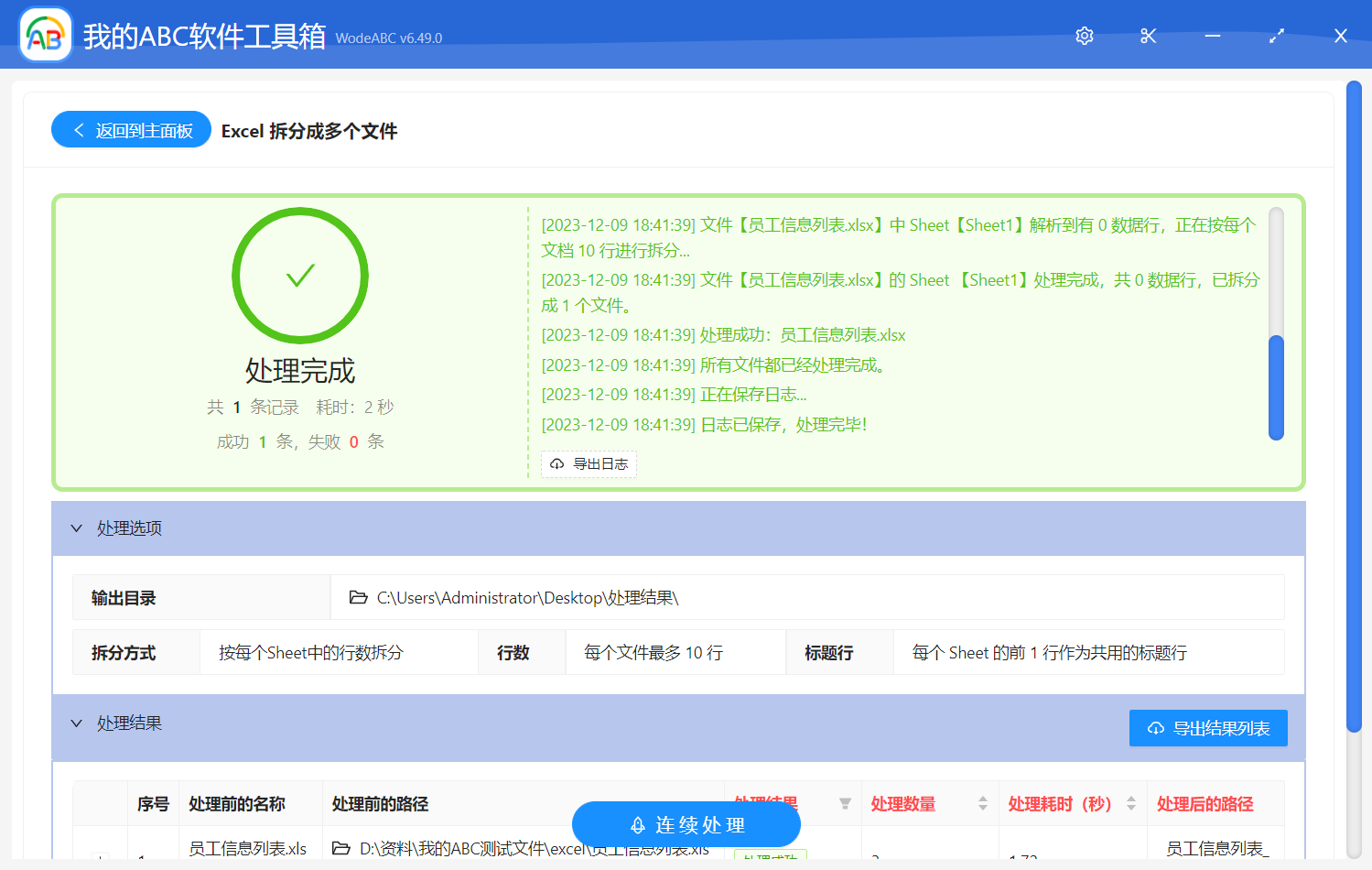Image resolution: width=1372 pixels, height=870 pixels.
Task: Sort the 处理数量 column
Action: (x=983, y=803)
